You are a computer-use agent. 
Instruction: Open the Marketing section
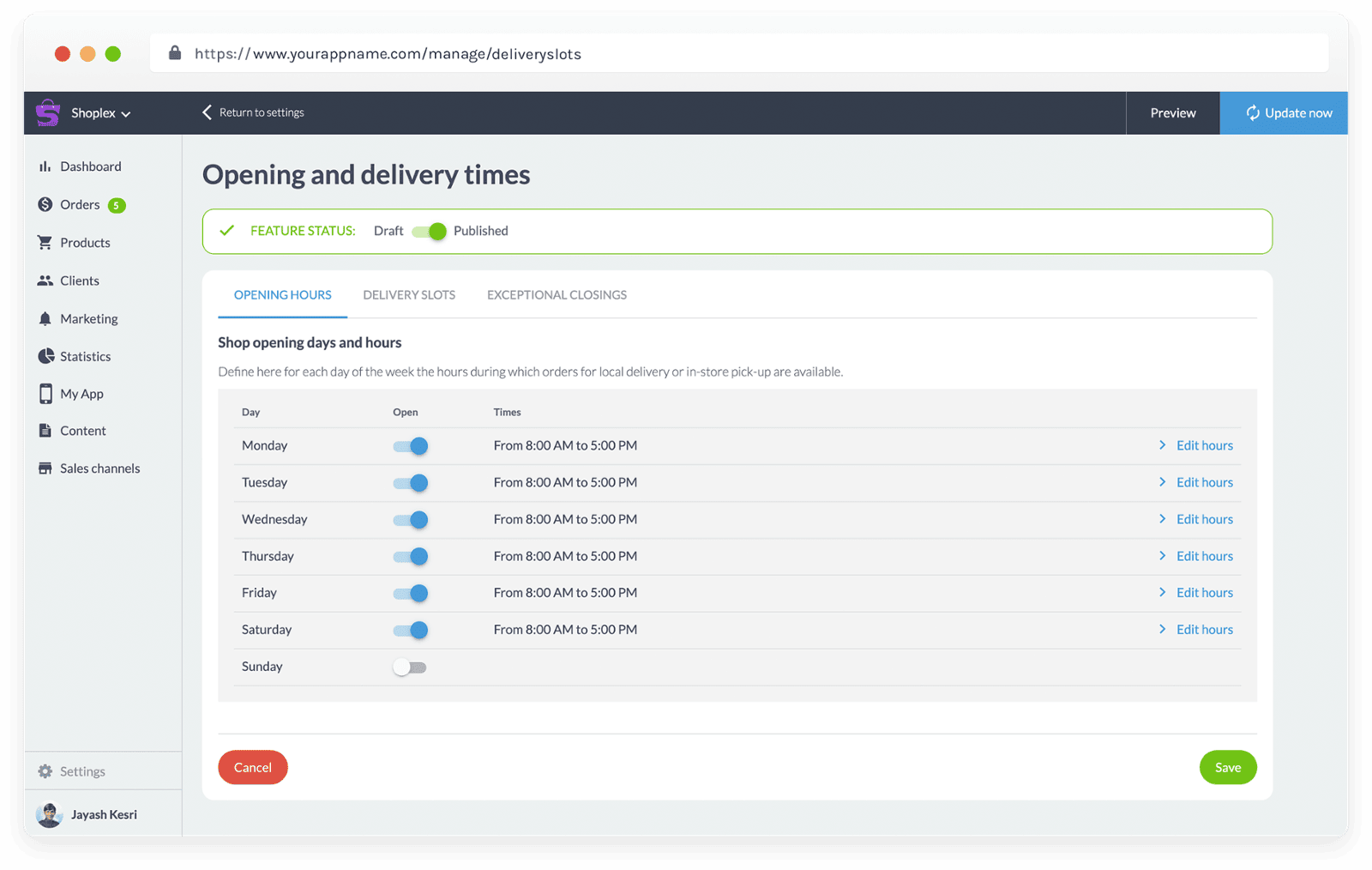click(88, 318)
